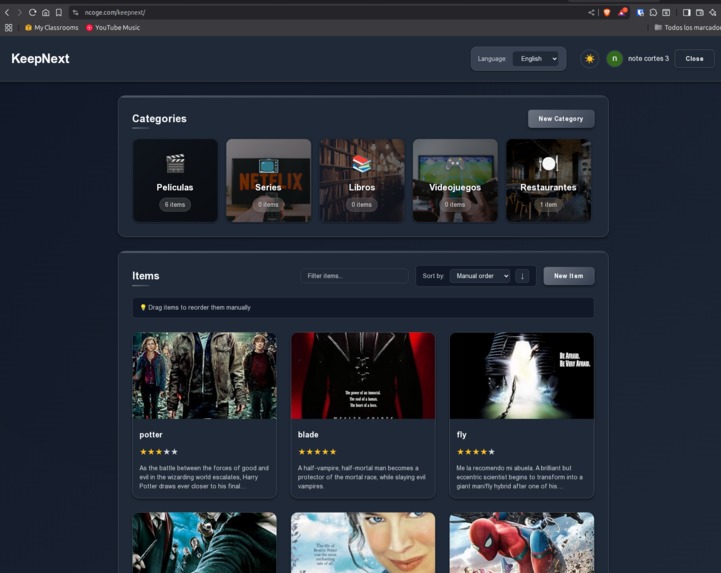Open Brave Rewards triangle icon
Viewport: 721px width, 573px height.
pyautogui.click(x=623, y=12)
